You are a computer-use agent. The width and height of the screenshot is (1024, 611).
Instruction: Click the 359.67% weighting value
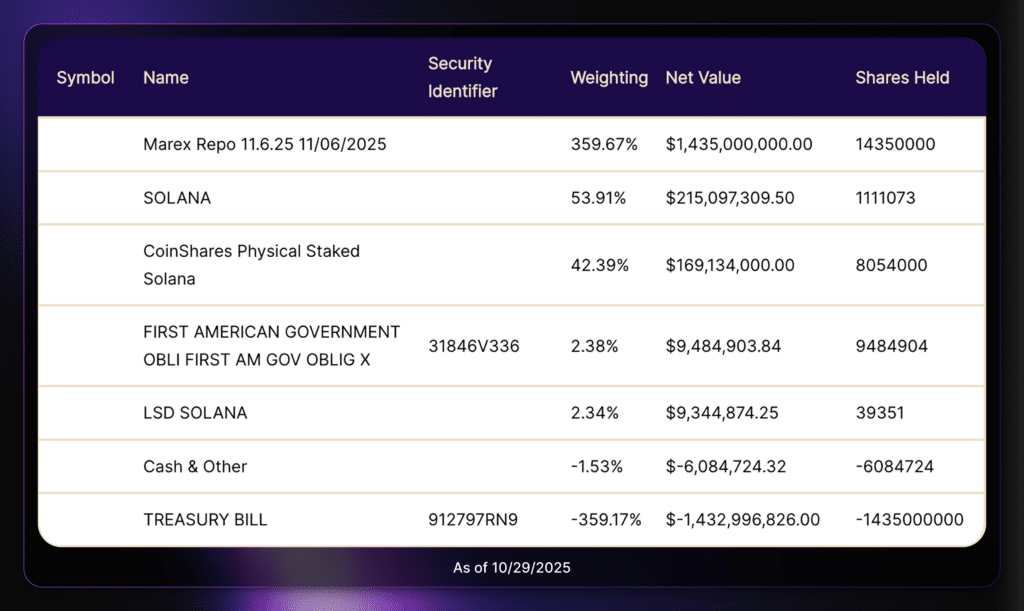coord(604,144)
